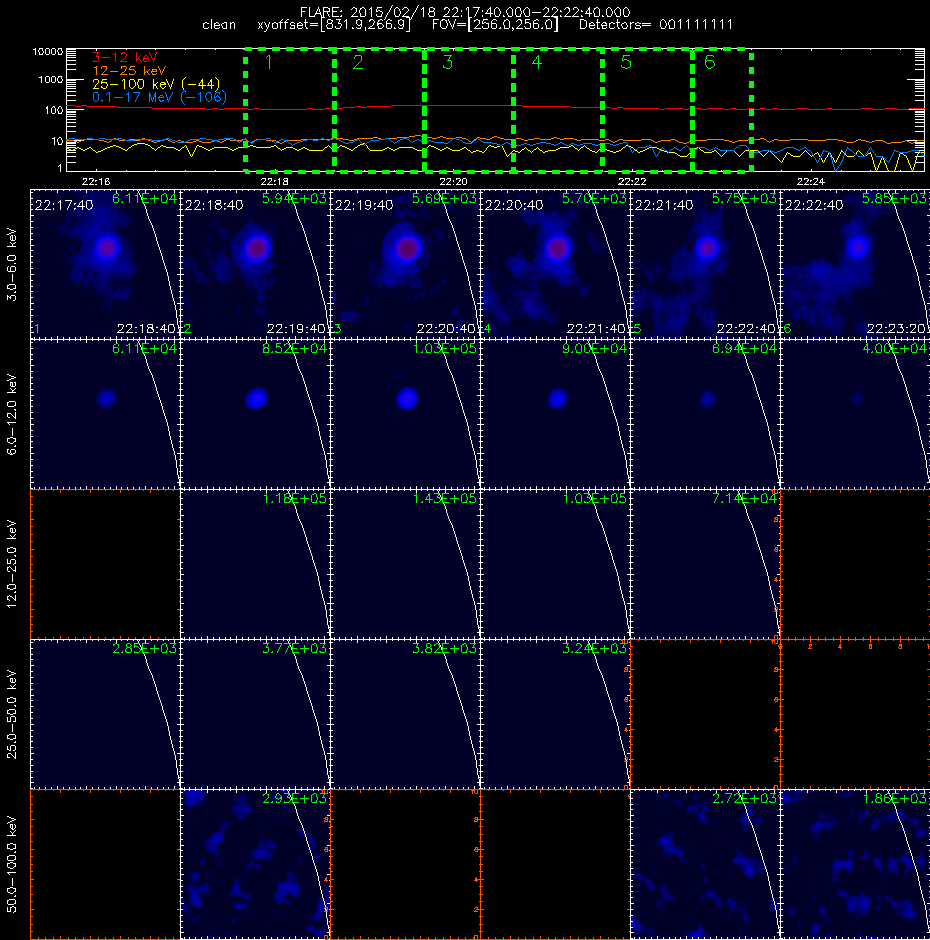930x940 pixels.
Task: Click the 10000 y-axis tick label
Action: 47,52
